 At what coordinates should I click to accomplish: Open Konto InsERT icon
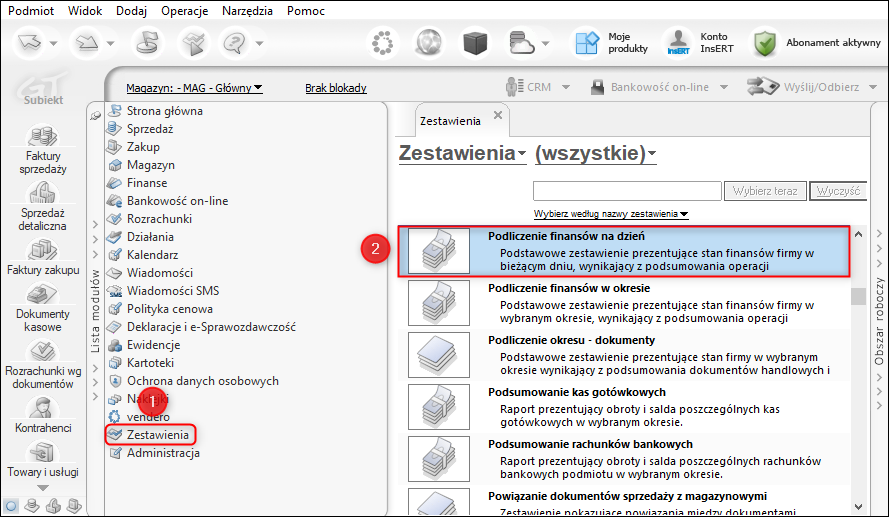coord(678,43)
